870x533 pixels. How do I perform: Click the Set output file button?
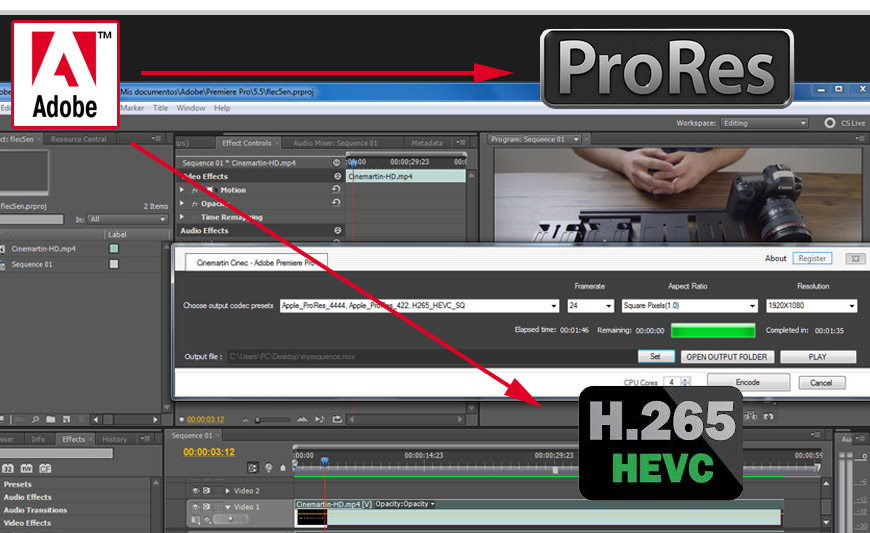click(656, 357)
